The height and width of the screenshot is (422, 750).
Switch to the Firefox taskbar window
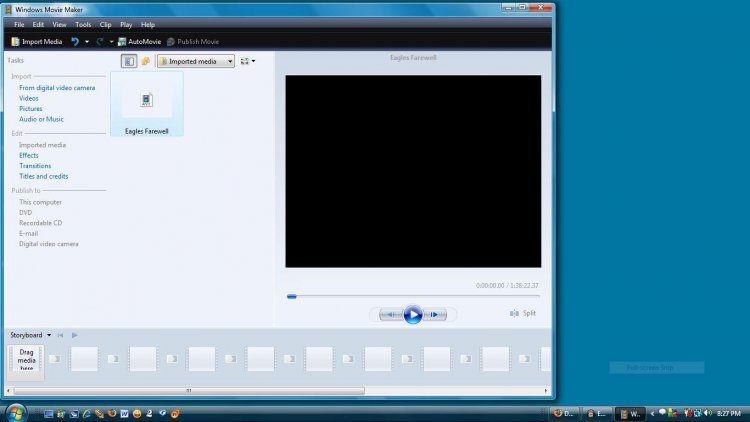tap(563, 414)
